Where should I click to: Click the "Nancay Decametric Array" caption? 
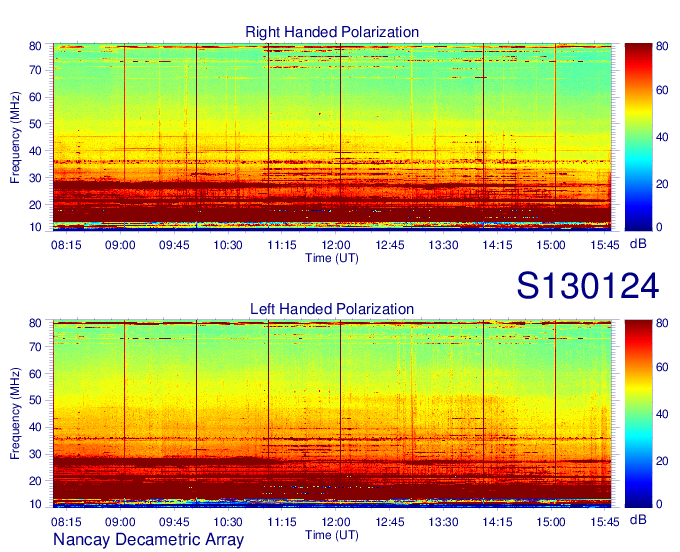coord(148,539)
